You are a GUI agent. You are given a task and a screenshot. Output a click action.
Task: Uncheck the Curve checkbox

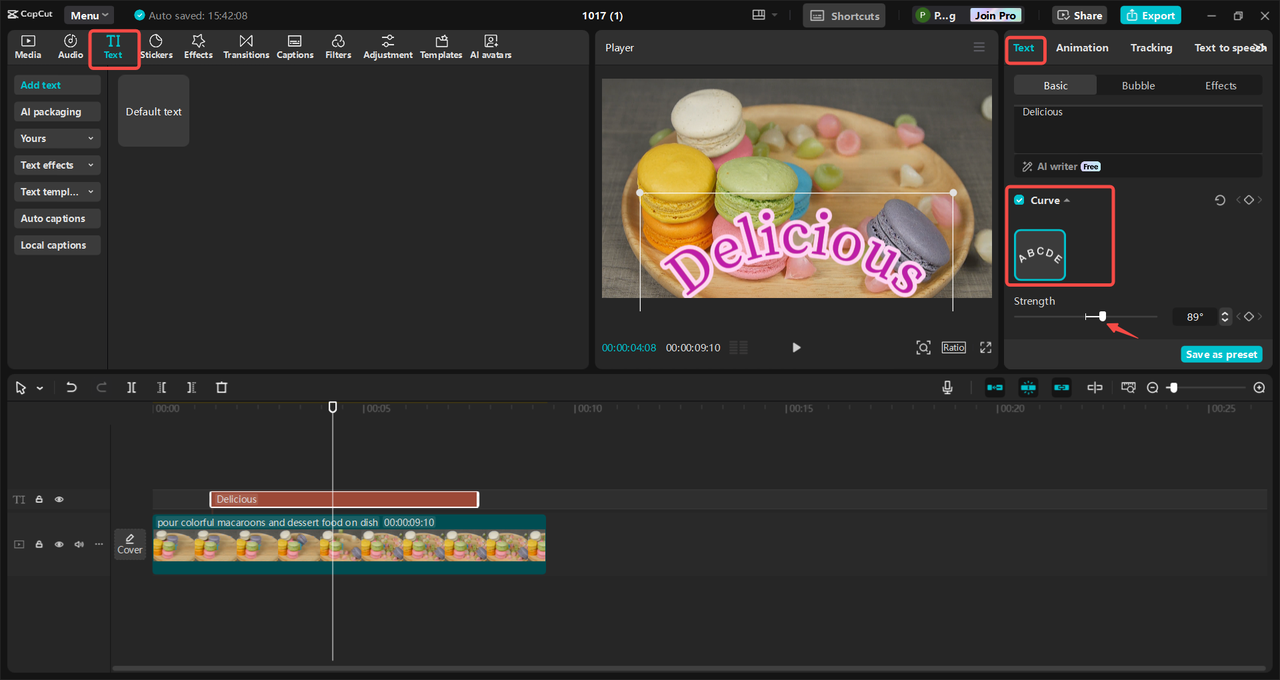(1019, 200)
